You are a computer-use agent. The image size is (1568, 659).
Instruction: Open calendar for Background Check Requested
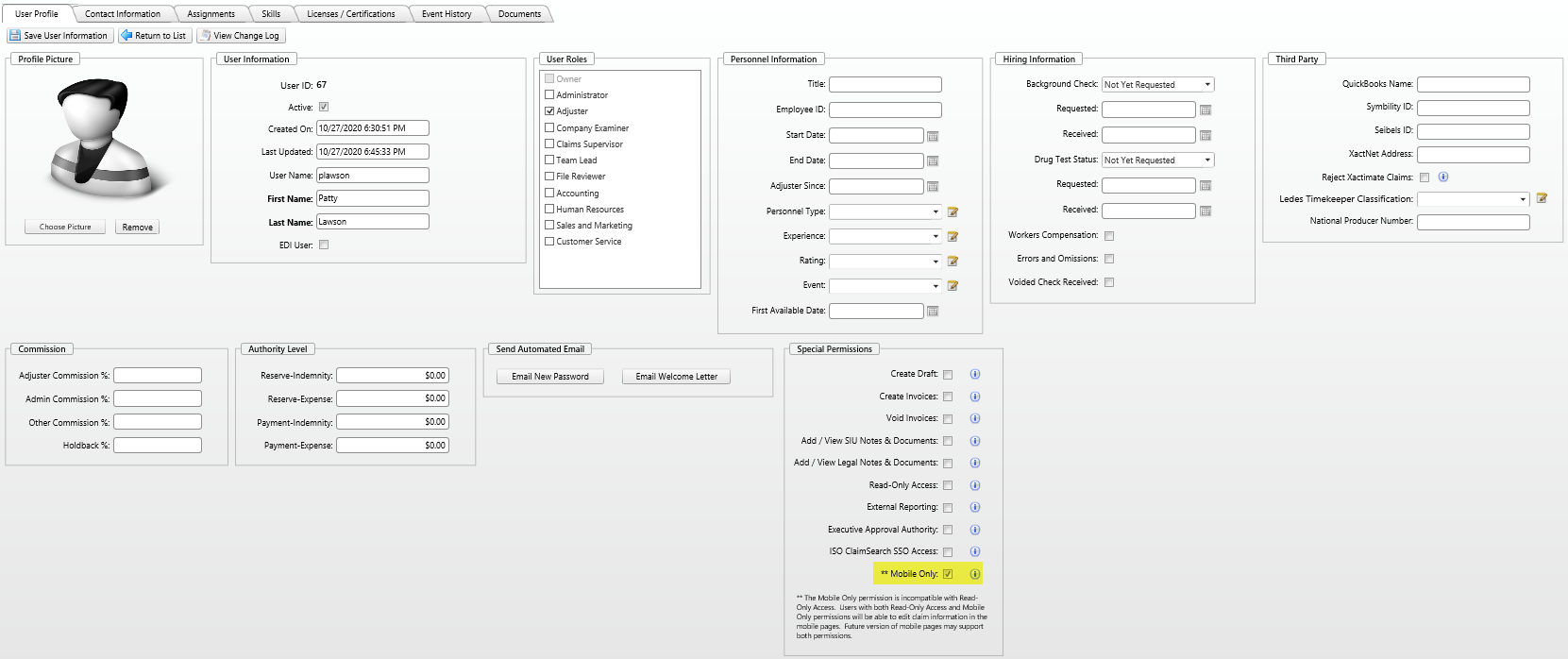[1206, 110]
